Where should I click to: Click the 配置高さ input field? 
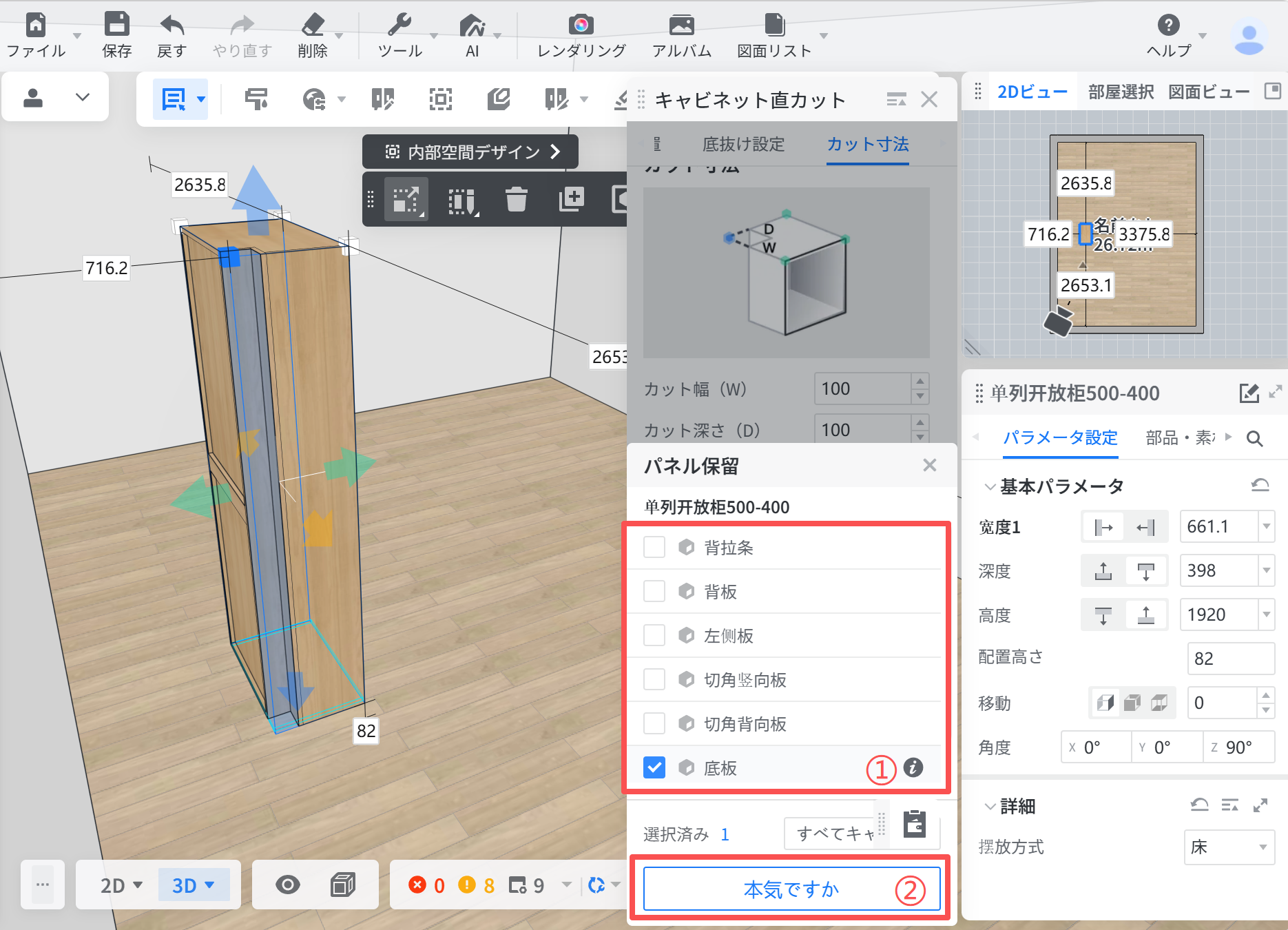point(1230,659)
